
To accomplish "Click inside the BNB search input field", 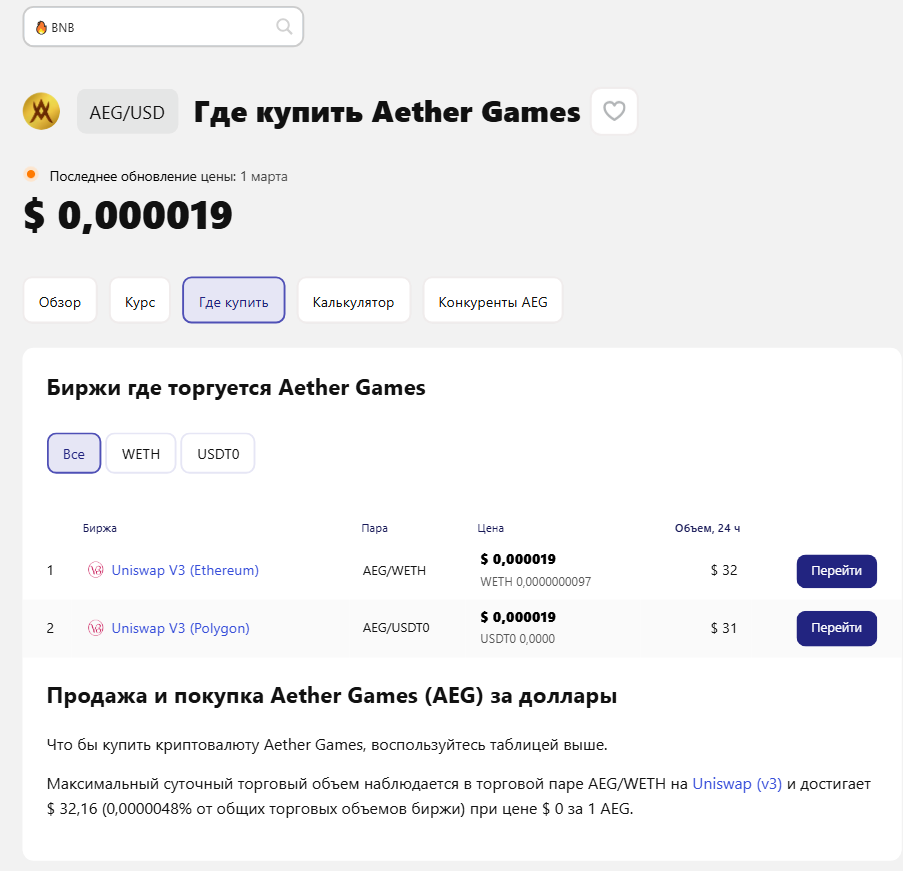I will pos(150,27).
